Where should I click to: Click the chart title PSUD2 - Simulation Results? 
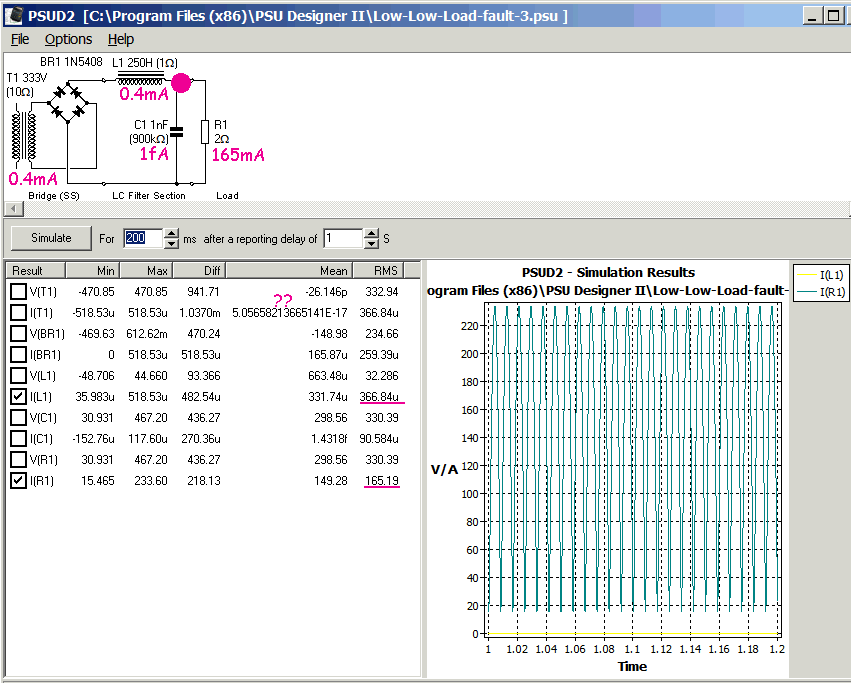(x=608, y=273)
